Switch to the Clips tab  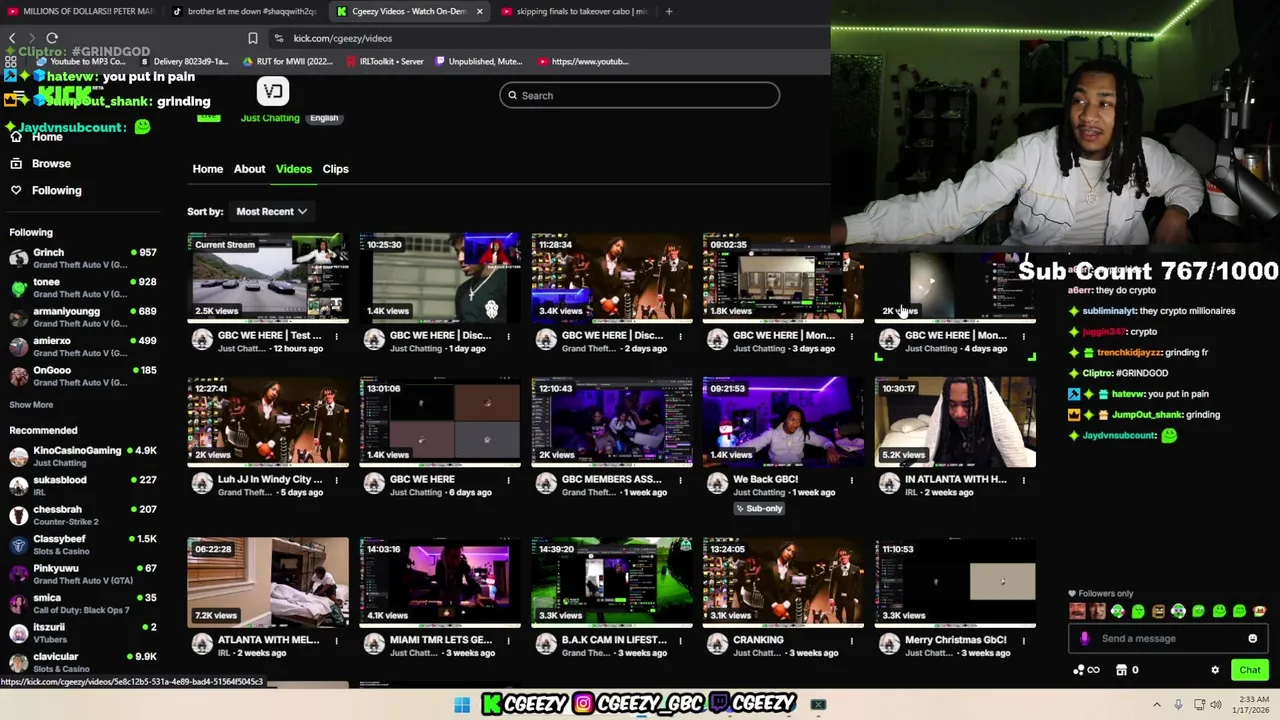click(335, 169)
